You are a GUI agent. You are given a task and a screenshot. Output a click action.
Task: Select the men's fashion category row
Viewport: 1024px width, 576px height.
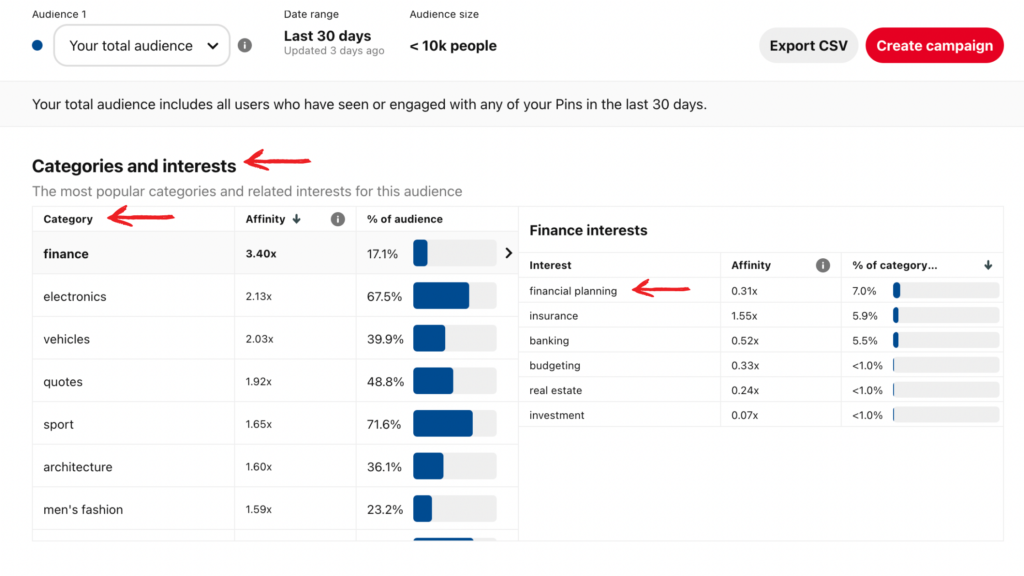[x=83, y=510]
